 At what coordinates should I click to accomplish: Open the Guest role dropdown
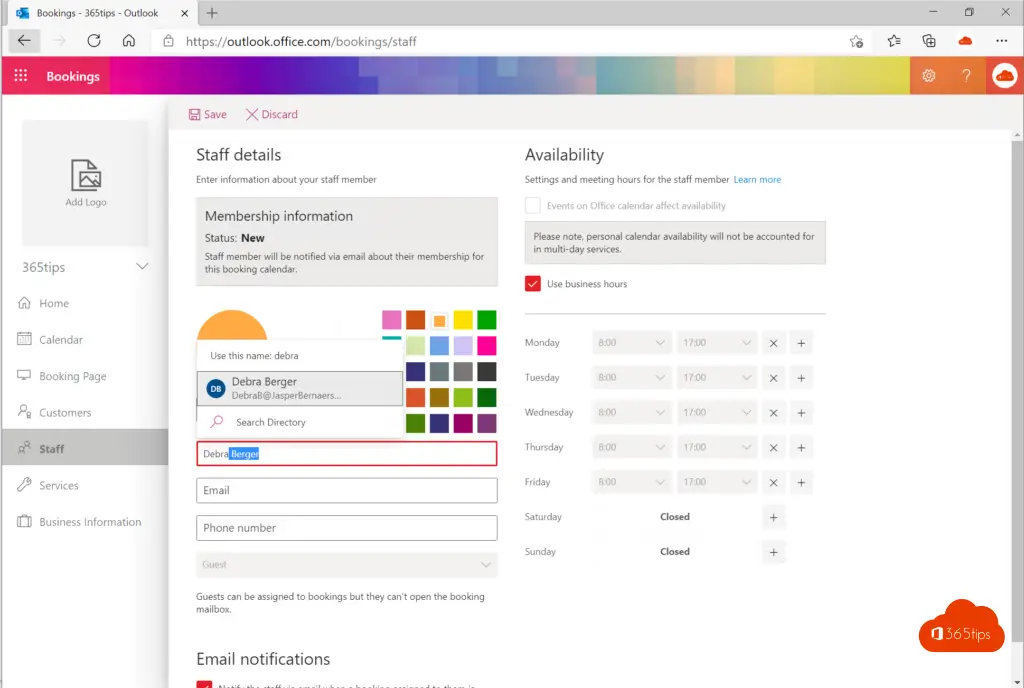pos(346,565)
